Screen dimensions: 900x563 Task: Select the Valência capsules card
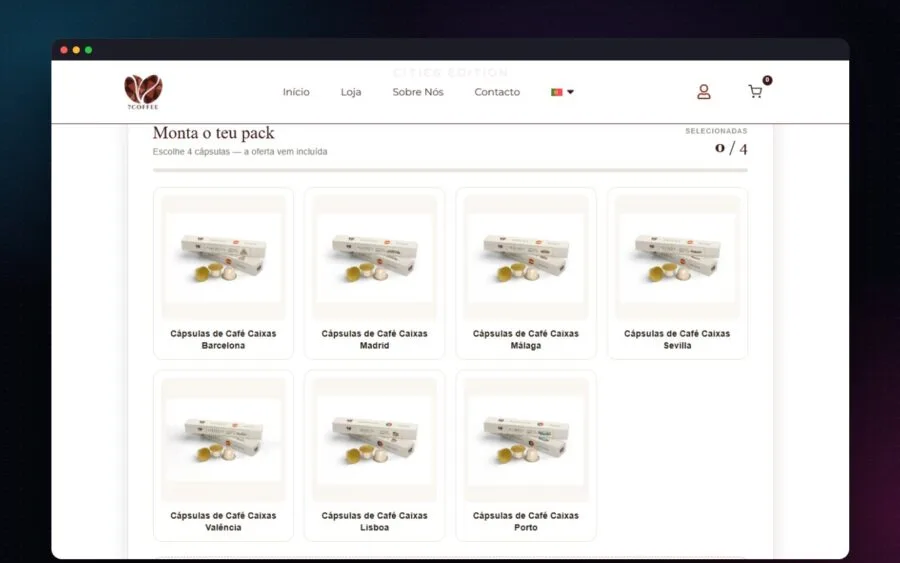(x=223, y=456)
